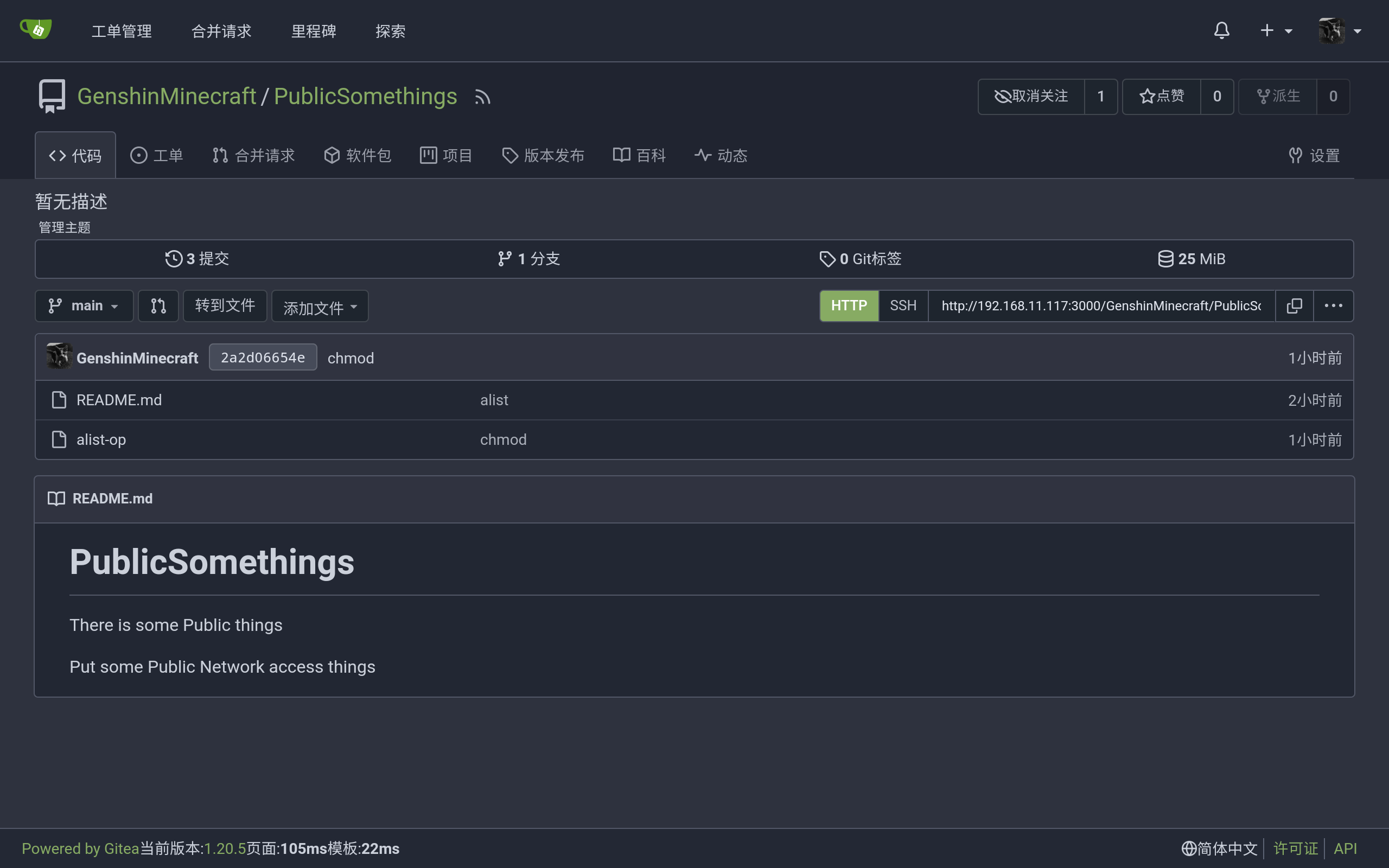Open the latest commit message chmod
Viewport: 1389px width, 868px height.
(x=351, y=358)
